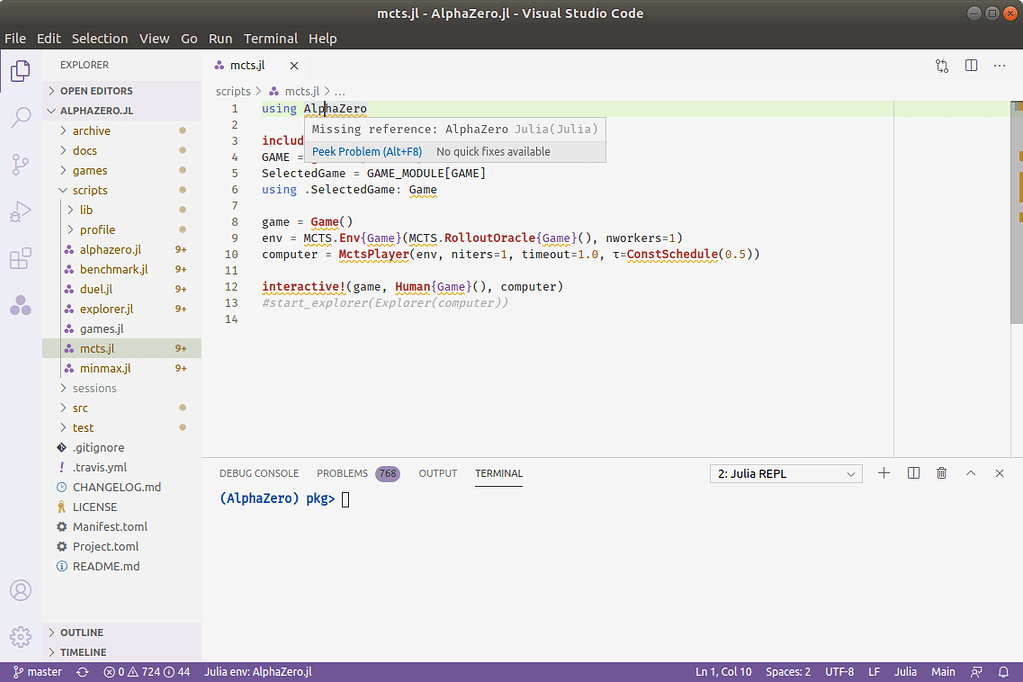Open the Manage gear icon

(x=20, y=636)
